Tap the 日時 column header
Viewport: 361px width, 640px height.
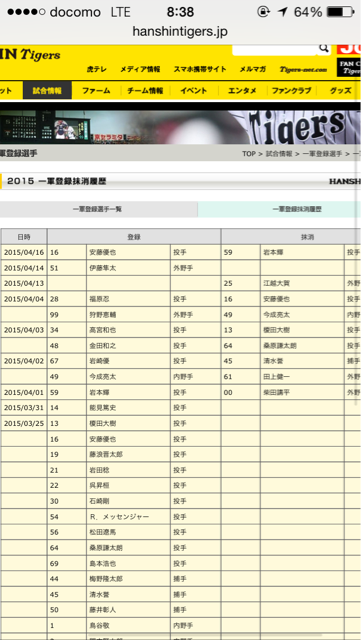tap(24, 237)
